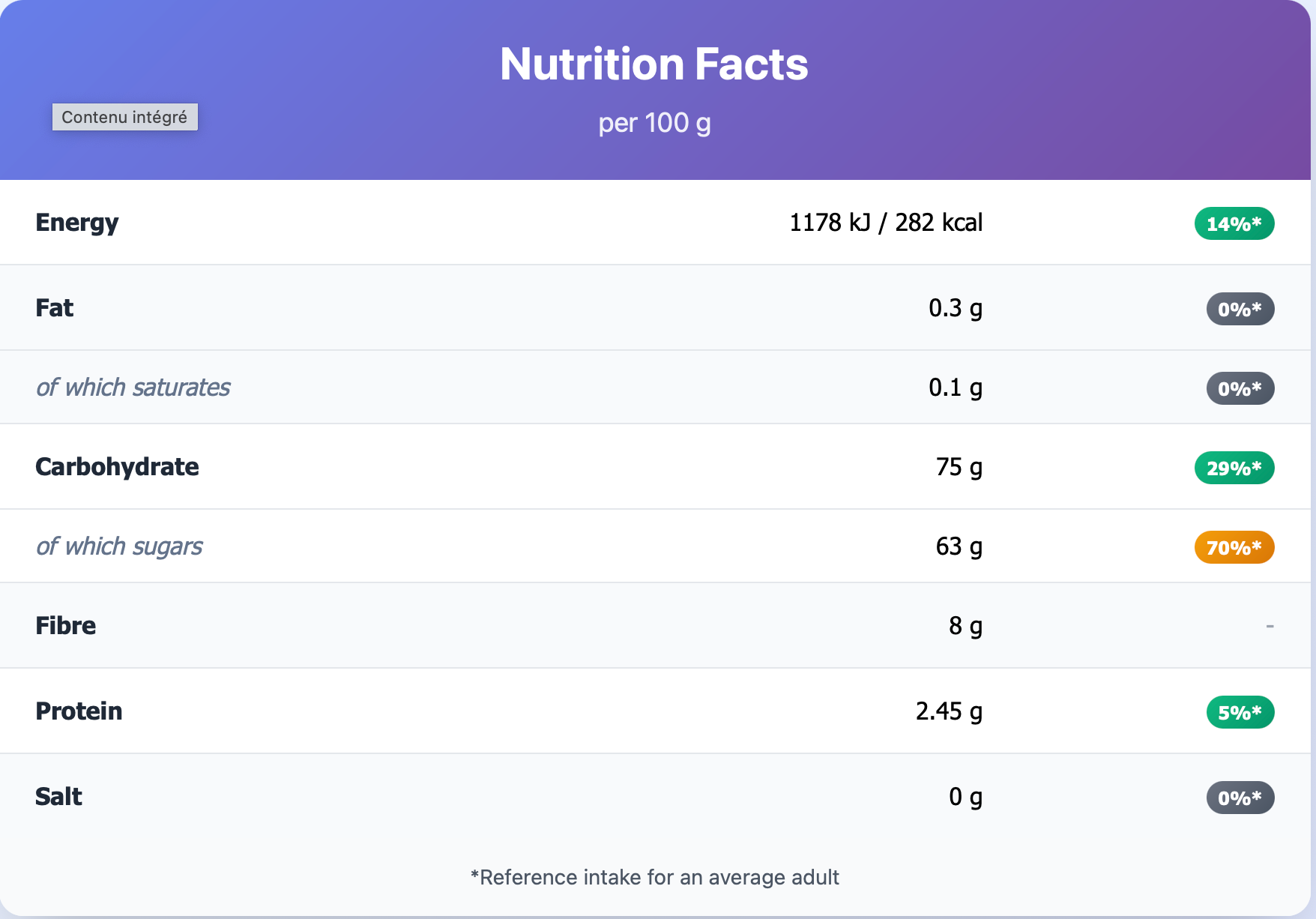
Task: Click the Carbohydrate row label
Action: pyautogui.click(x=117, y=467)
